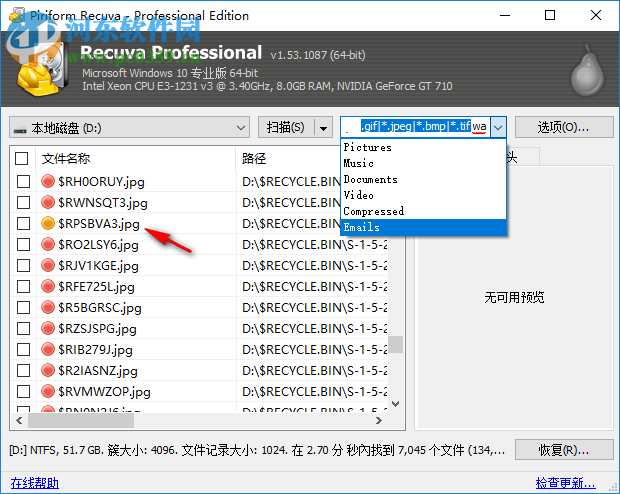The width and height of the screenshot is (620, 494).
Task: Click the red status dot of $RFE725L.jpg
Action: coord(48,286)
